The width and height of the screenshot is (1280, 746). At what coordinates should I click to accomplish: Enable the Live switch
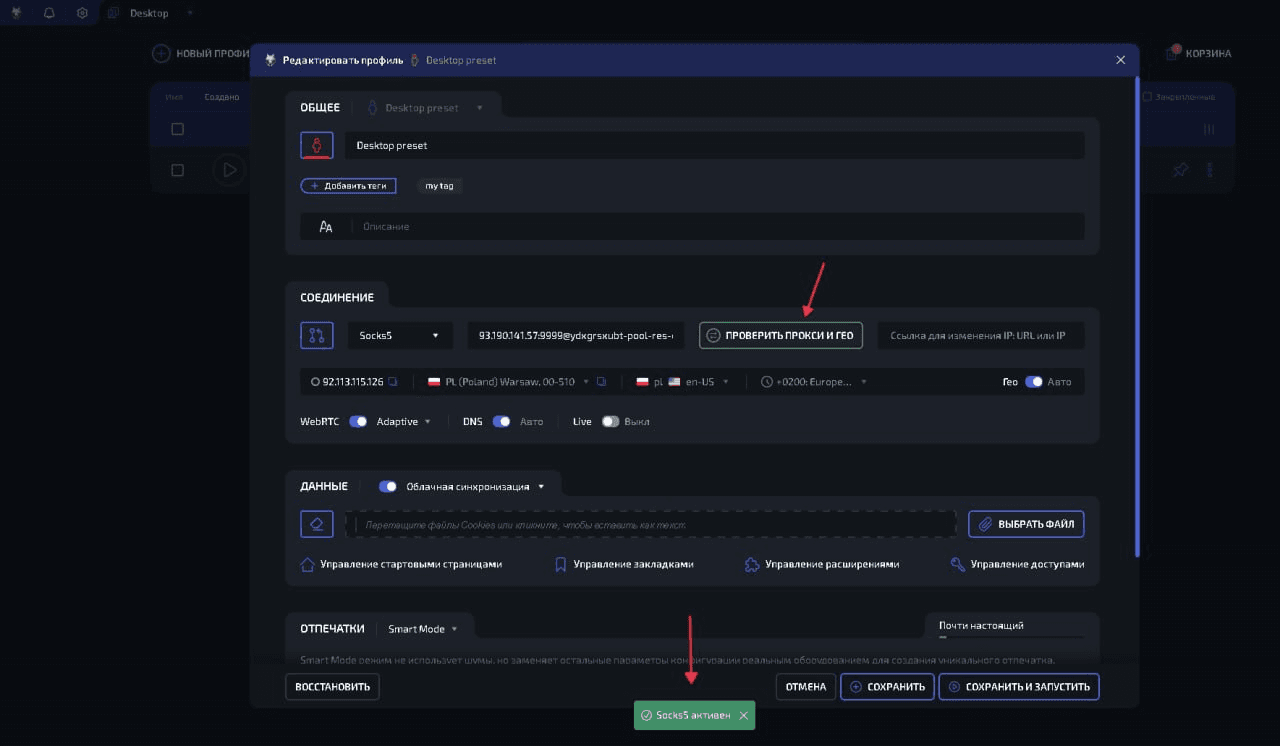tap(610, 422)
